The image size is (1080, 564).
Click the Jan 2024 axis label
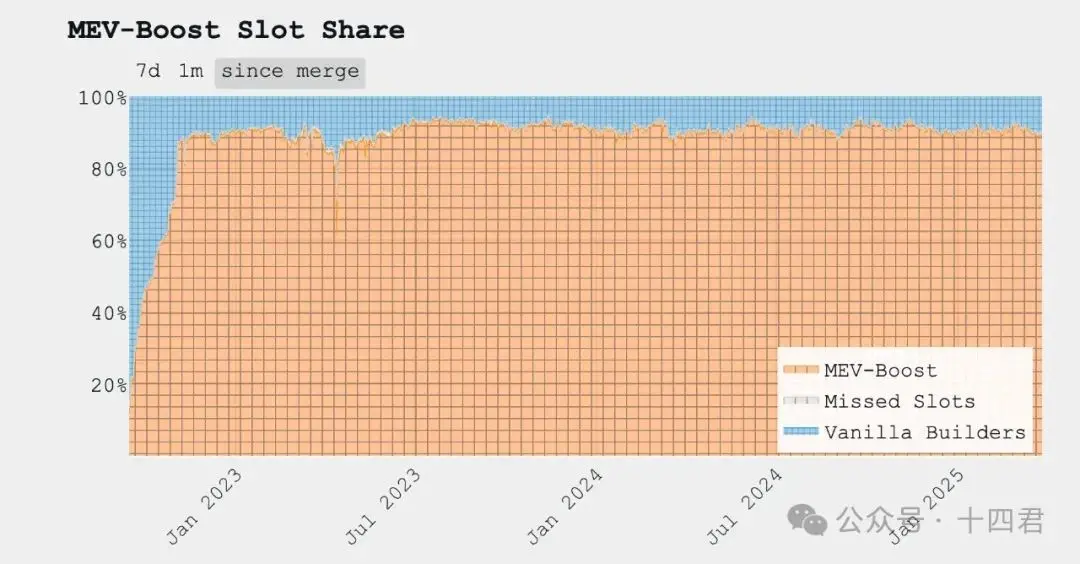(x=566, y=505)
